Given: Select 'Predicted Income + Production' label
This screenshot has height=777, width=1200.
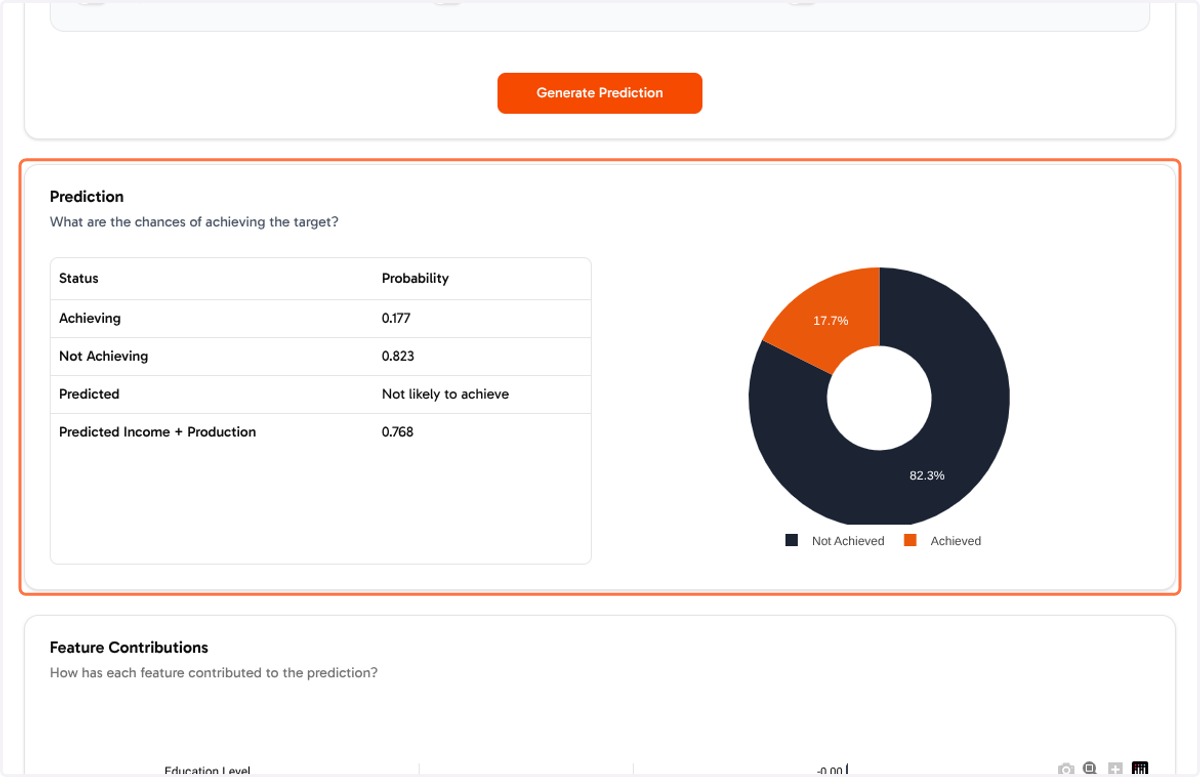Looking at the screenshot, I should pyautogui.click(x=157, y=432).
